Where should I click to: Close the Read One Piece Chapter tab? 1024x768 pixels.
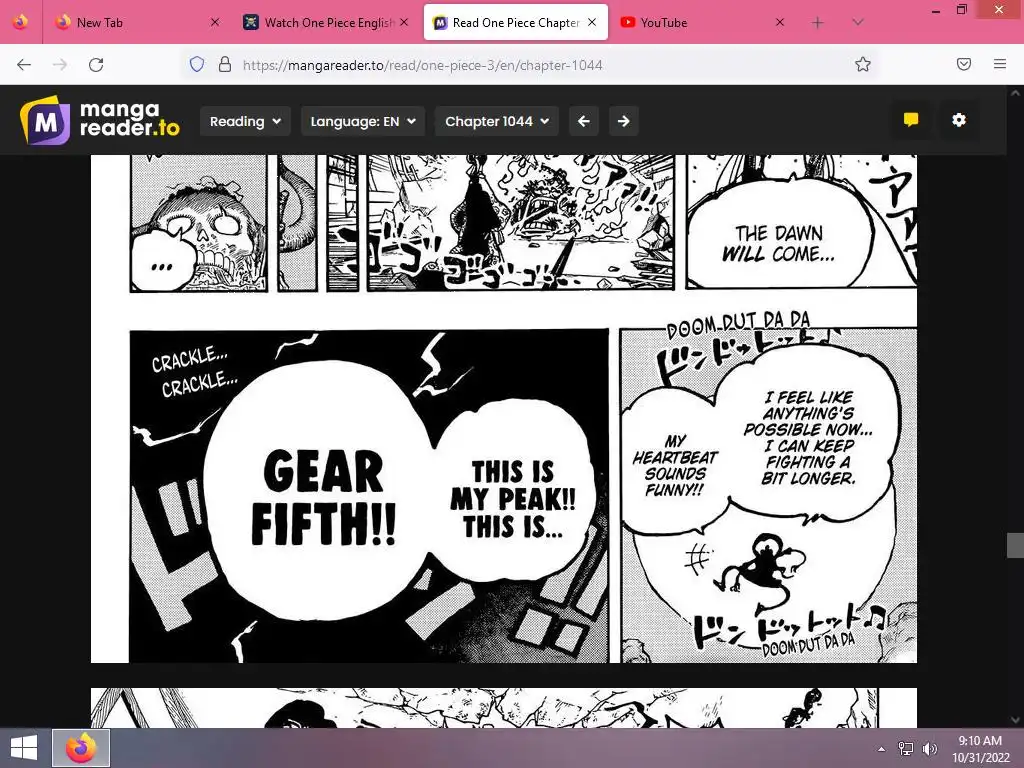click(x=592, y=22)
